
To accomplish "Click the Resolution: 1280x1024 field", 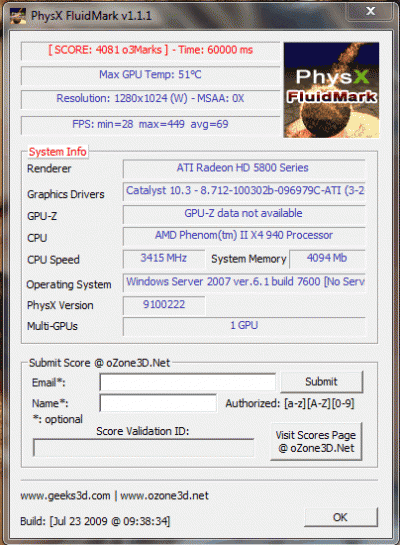I will tap(150, 99).
